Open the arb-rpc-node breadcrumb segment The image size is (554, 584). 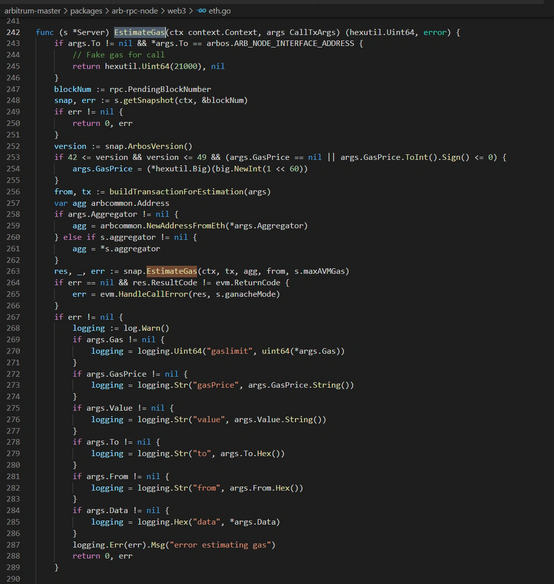pyautogui.click(x=135, y=11)
